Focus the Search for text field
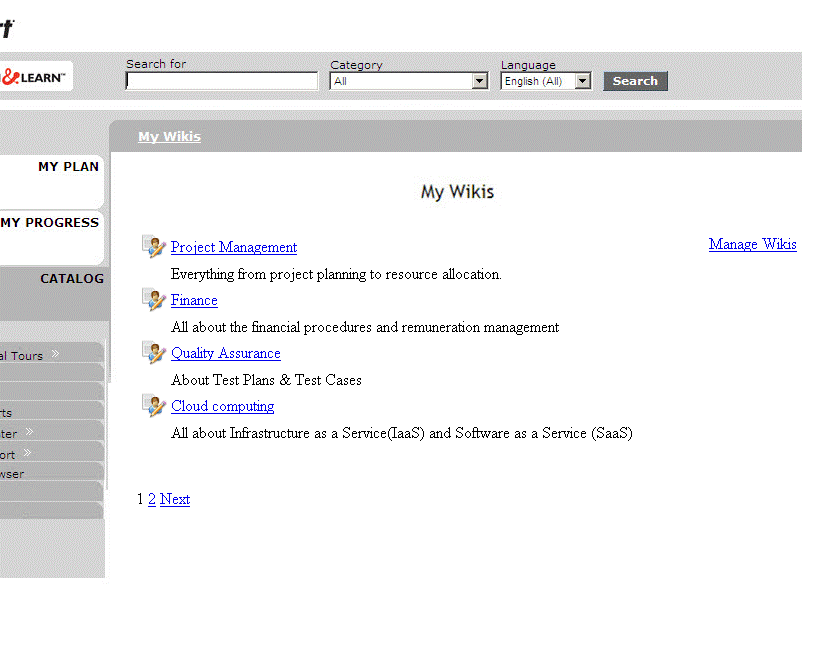Image resolution: width=817 pixels, height=651 pixels. pos(221,81)
